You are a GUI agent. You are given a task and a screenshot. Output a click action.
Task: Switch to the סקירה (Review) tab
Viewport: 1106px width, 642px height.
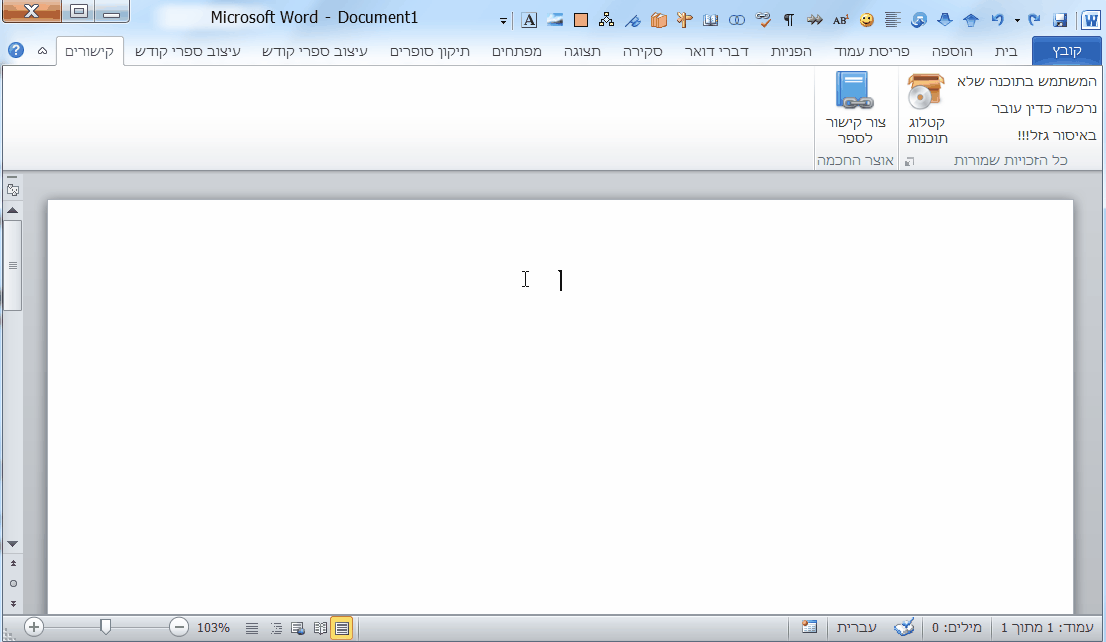[x=642, y=51]
